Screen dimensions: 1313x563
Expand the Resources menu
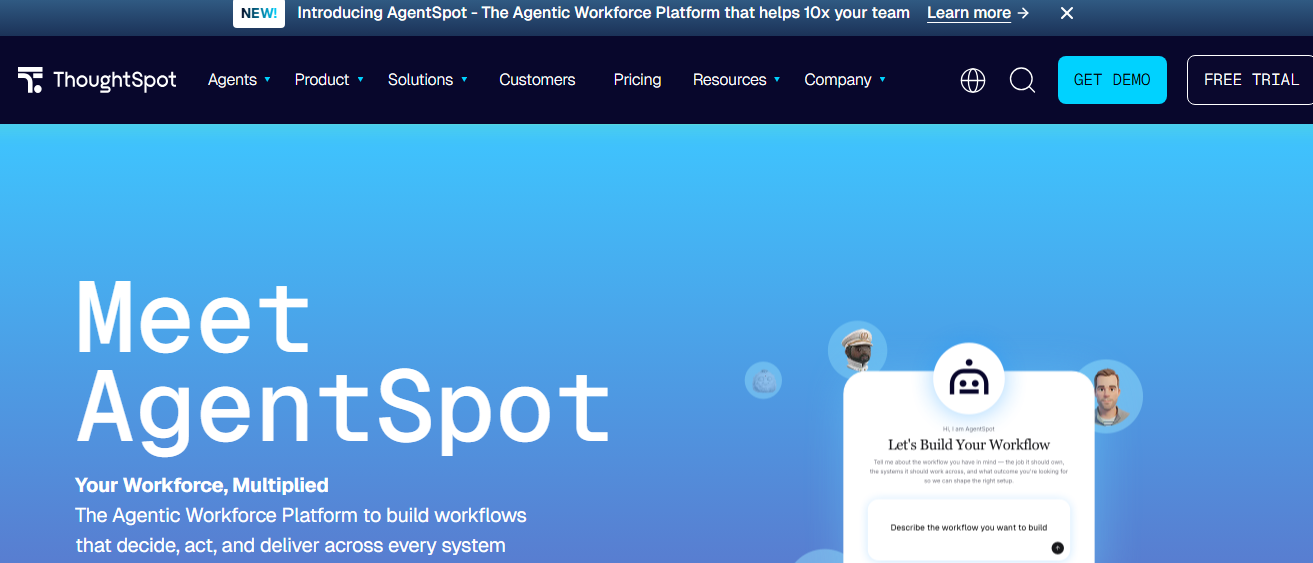click(737, 80)
